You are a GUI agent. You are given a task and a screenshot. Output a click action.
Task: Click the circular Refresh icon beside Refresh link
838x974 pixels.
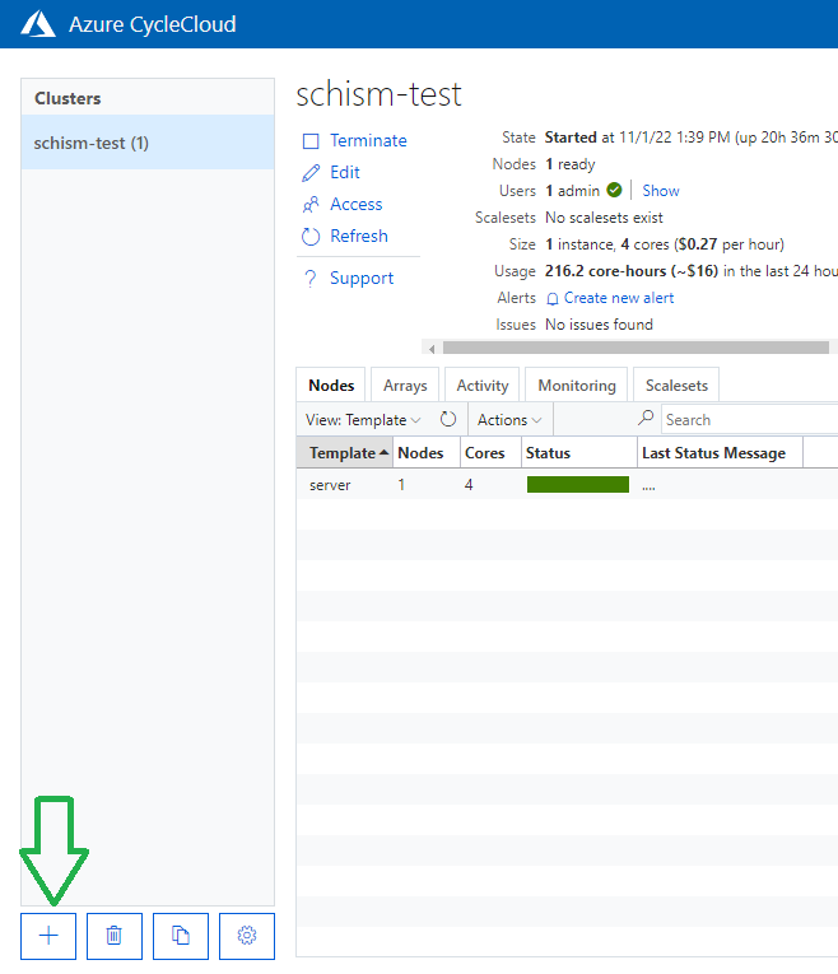pyautogui.click(x=311, y=236)
